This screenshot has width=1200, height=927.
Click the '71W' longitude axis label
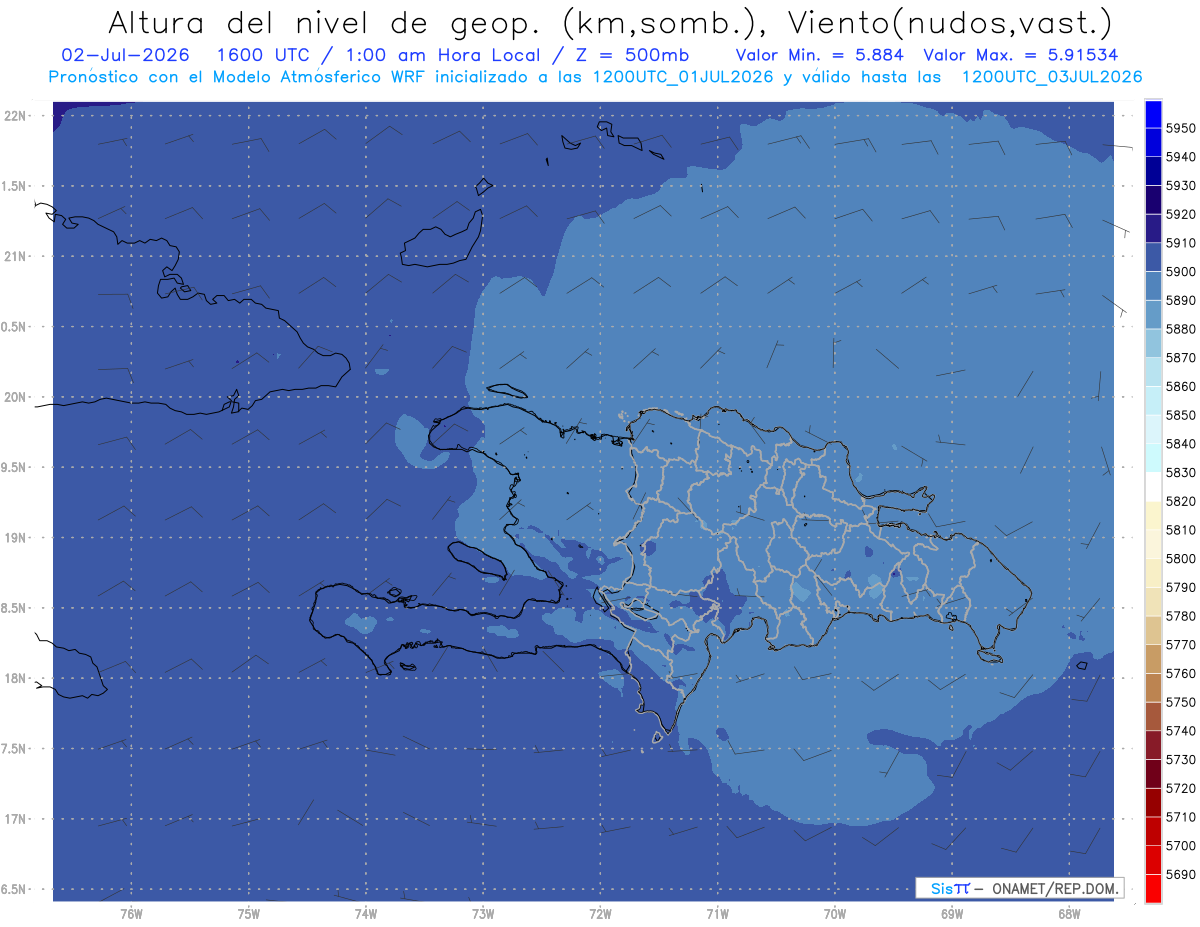[717, 913]
